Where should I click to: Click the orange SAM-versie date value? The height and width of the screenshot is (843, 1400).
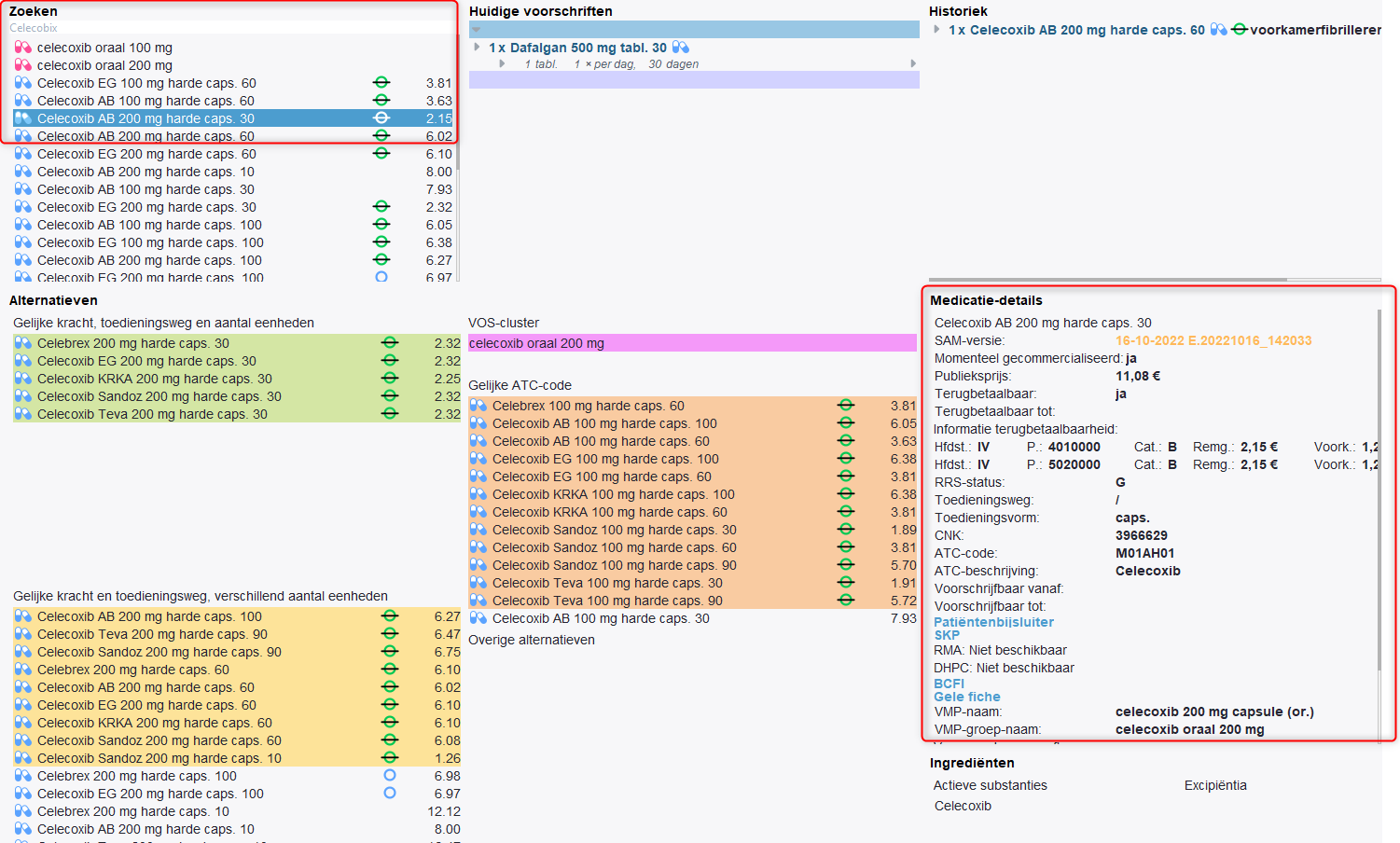click(x=1213, y=340)
